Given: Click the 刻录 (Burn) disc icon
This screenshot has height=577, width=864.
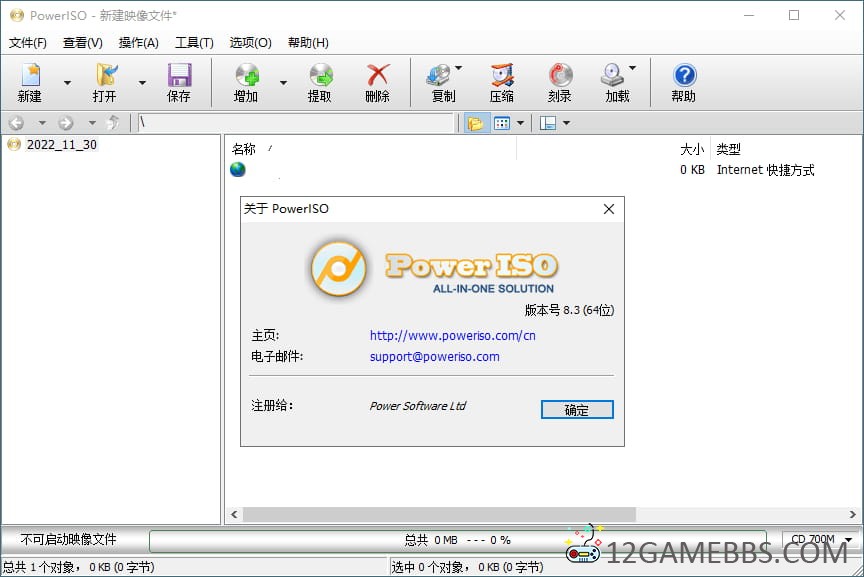Looking at the screenshot, I should coord(560,76).
